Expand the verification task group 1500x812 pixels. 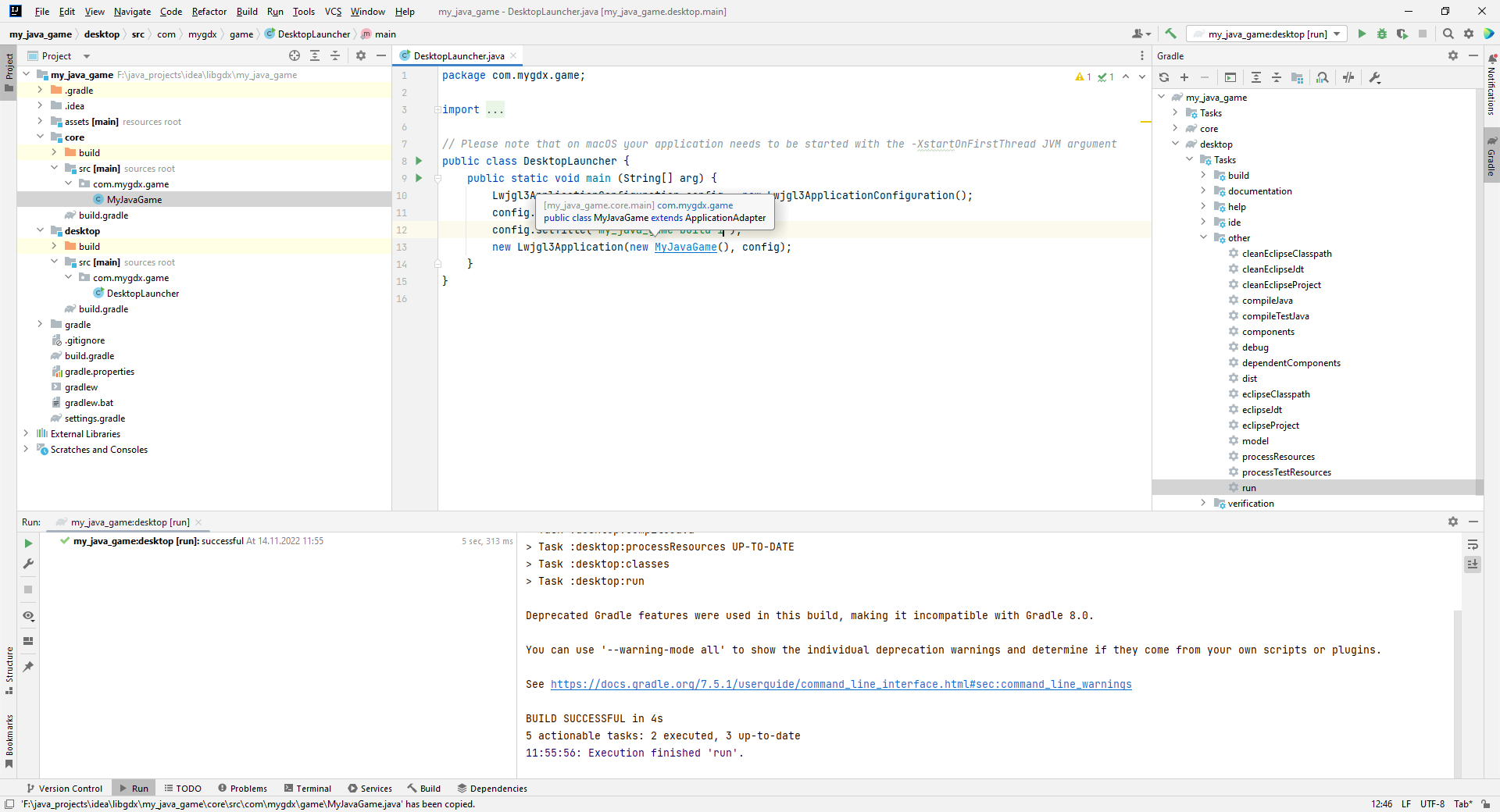coord(1203,503)
